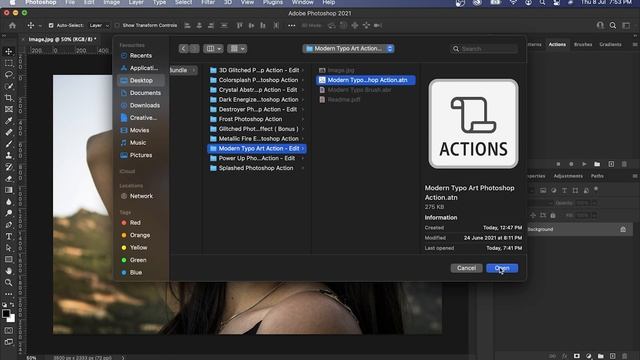640x360 pixels.
Task: Select the Pen tool
Action: tap(9, 225)
